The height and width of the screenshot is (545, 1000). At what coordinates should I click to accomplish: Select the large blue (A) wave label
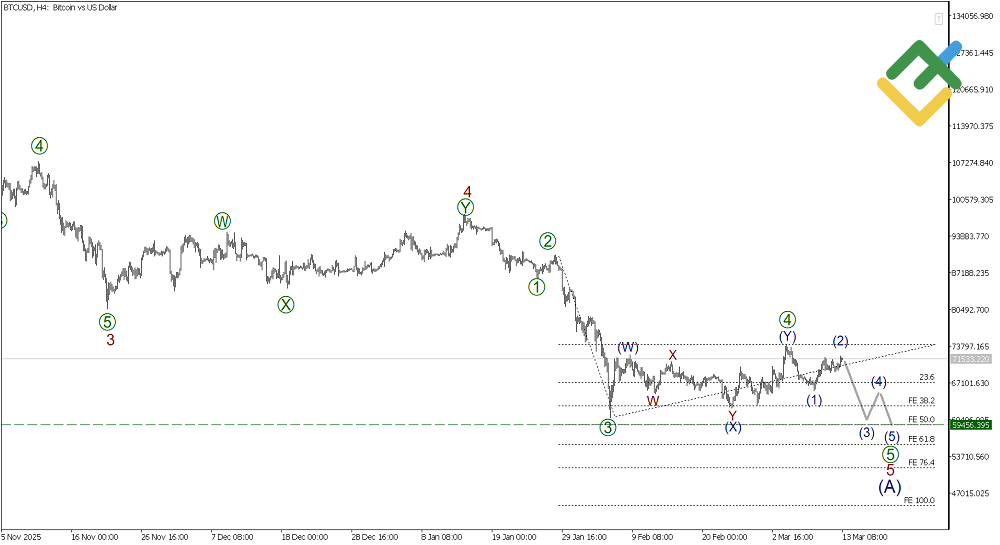pyautogui.click(x=890, y=487)
